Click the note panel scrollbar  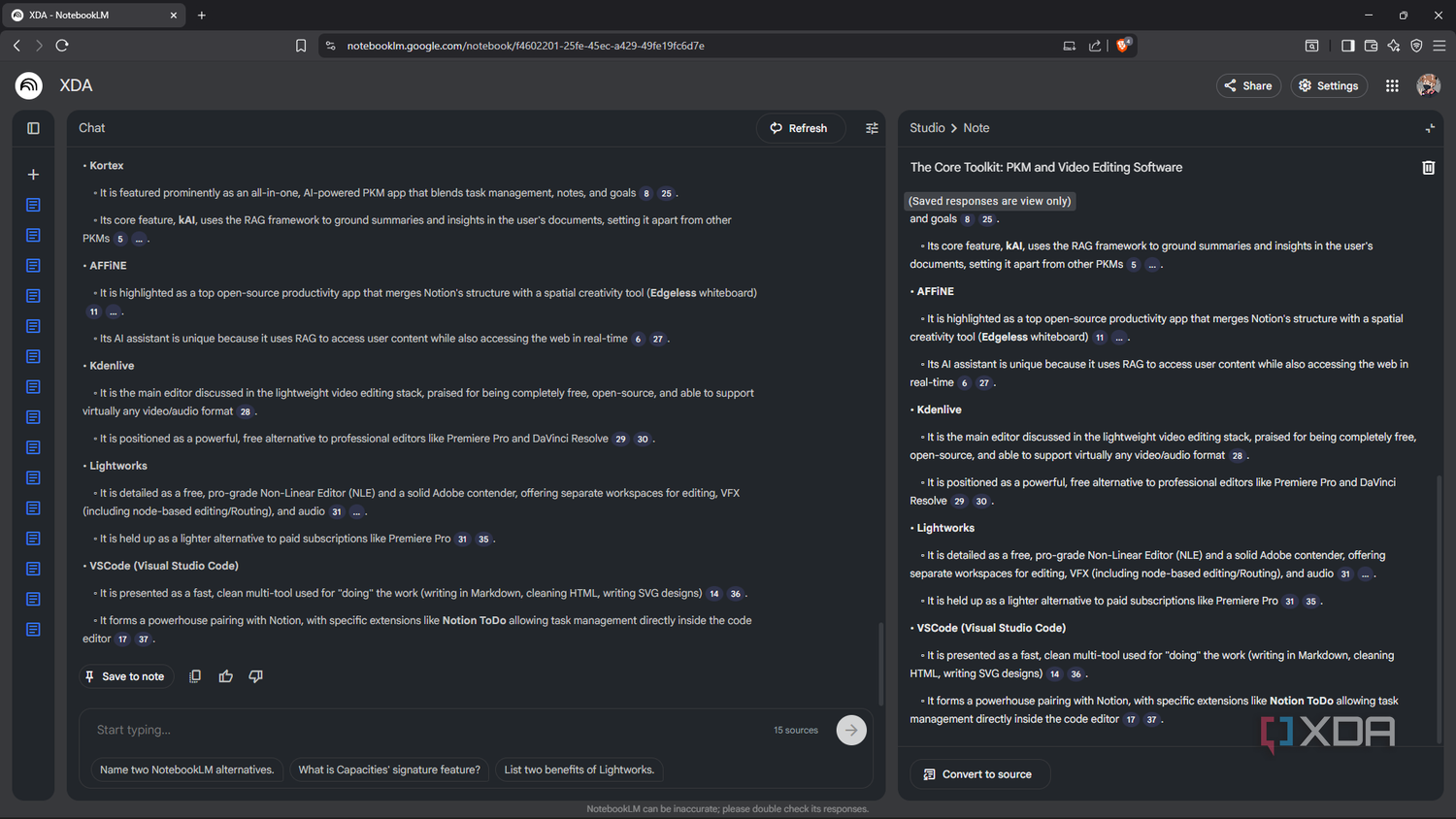[1439, 609]
